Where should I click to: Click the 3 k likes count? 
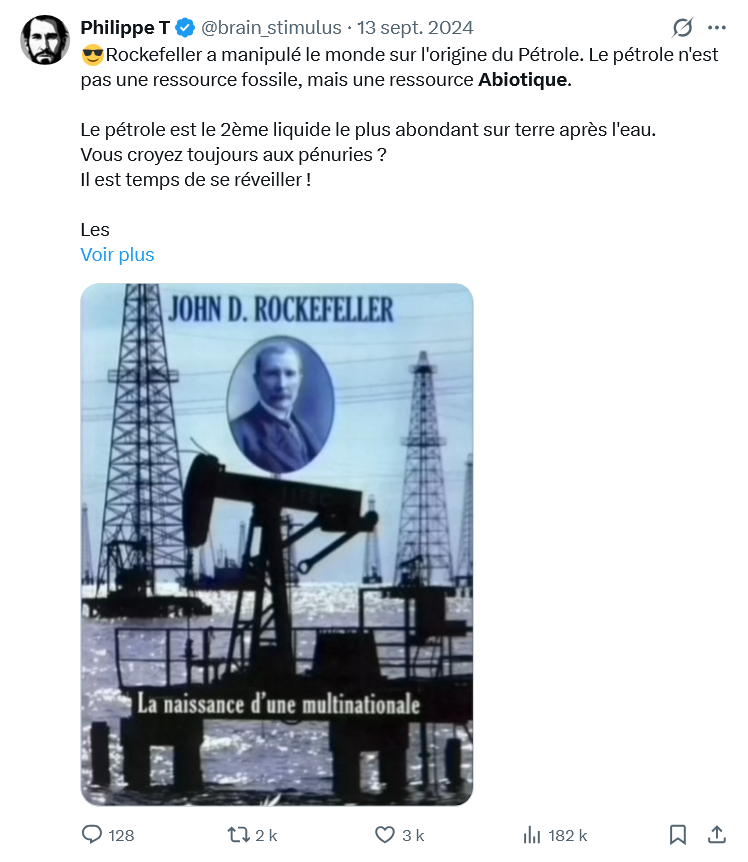pos(413,836)
